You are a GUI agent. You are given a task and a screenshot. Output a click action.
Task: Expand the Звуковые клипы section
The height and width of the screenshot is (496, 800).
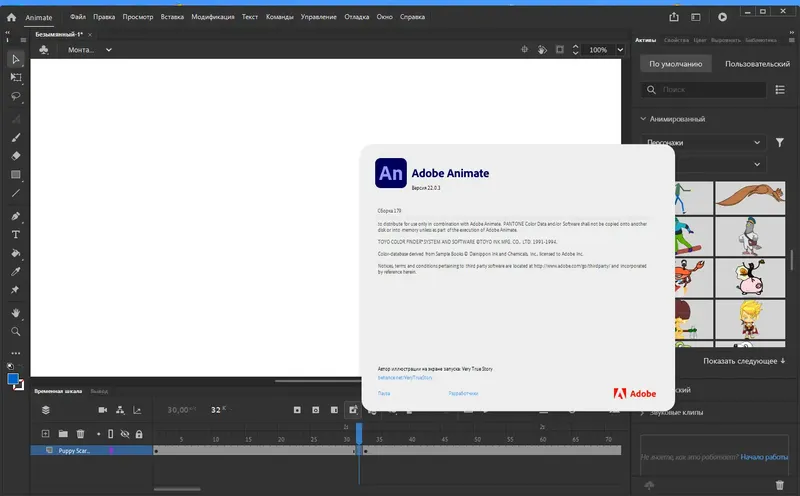click(x=642, y=412)
